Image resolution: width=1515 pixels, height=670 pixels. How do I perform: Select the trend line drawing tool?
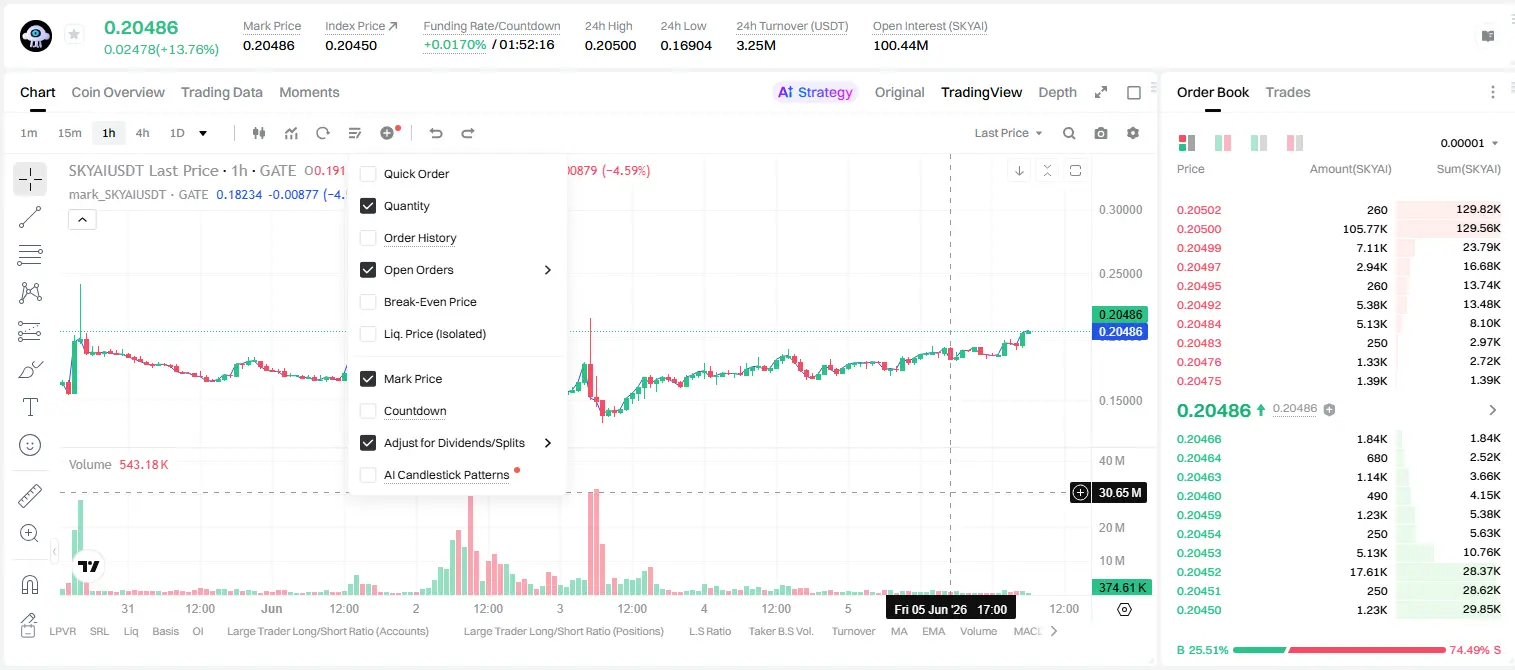tap(30, 217)
